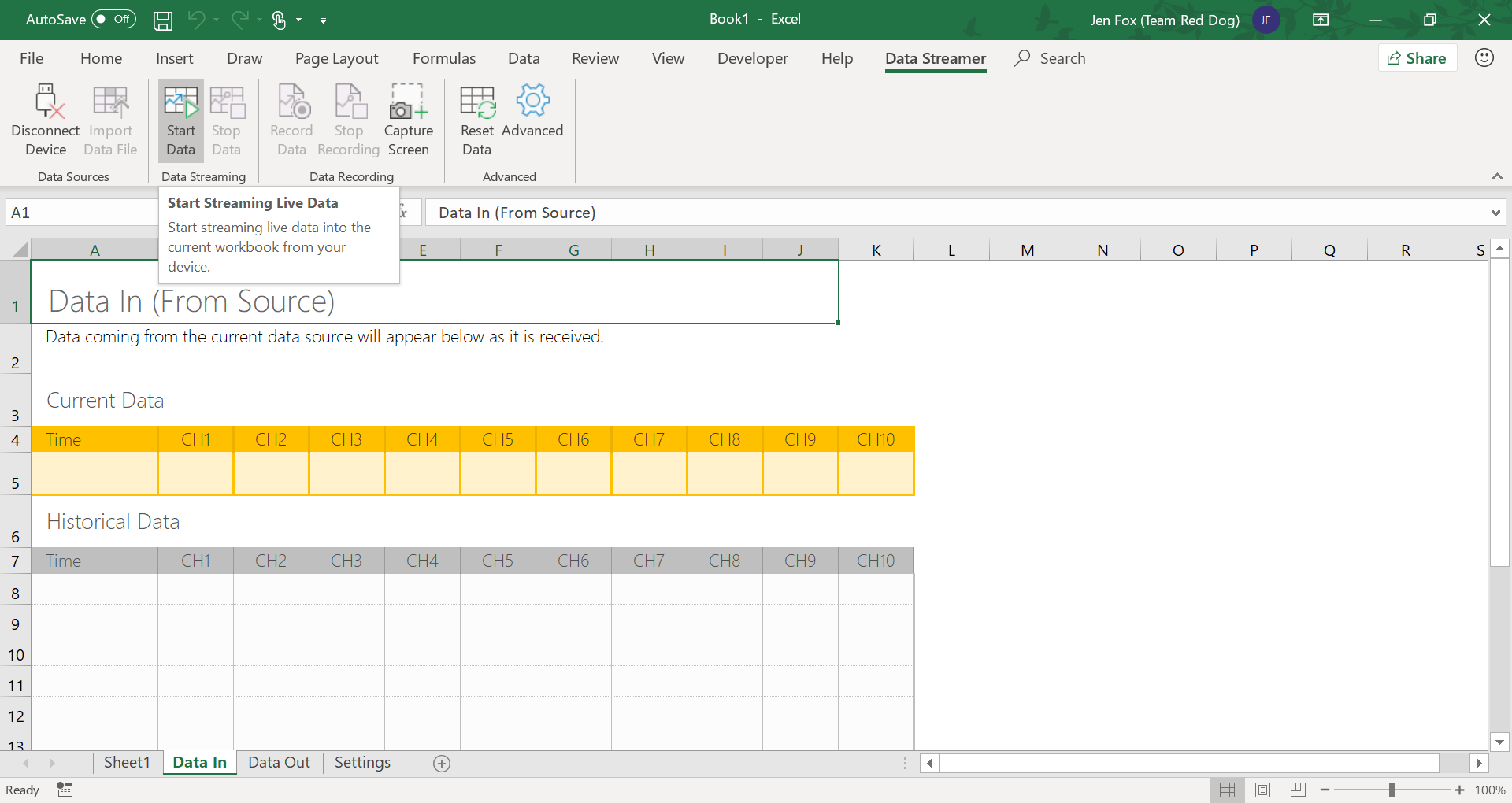The width and height of the screenshot is (1512, 803).
Task: Open Advanced gear settings
Action: (532, 101)
